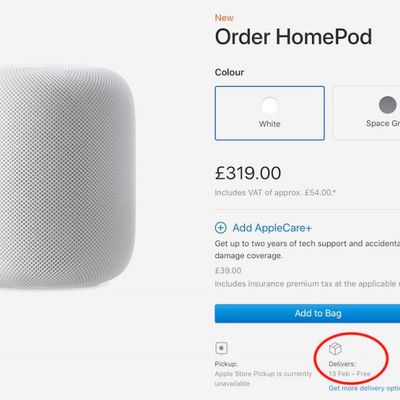The image size is (400, 400).
Task: Click the Order HomePod heading
Action: tap(293, 37)
